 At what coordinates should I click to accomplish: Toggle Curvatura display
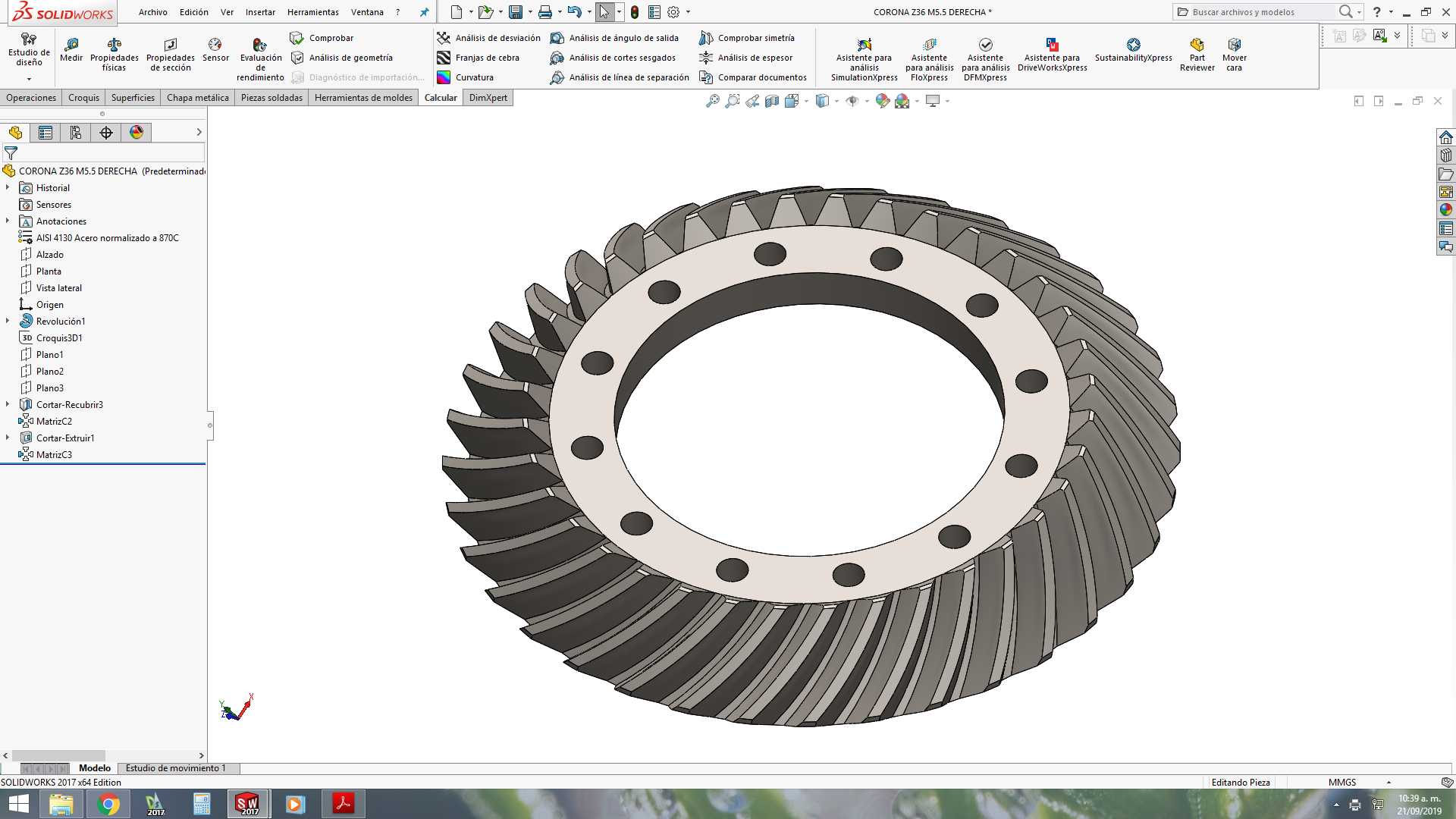pyautogui.click(x=466, y=77)
